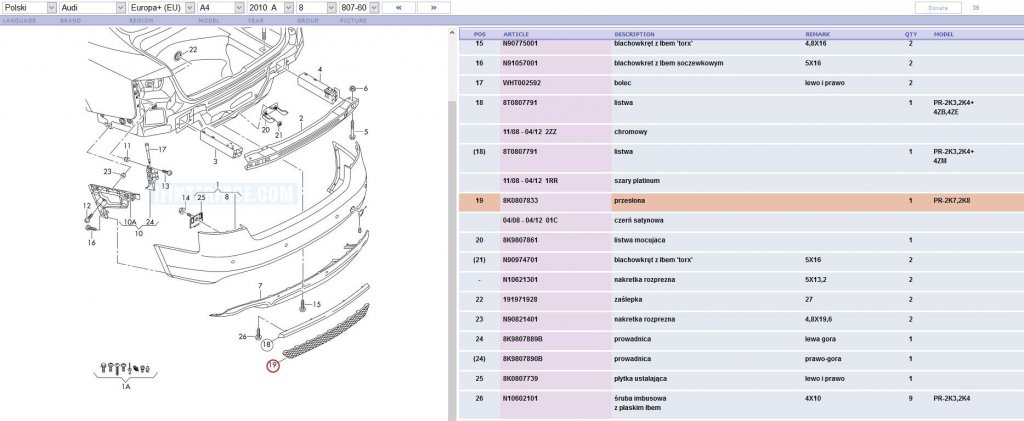Screen dimensions: 1024x421
Task: Open the Model dropdown showing A4
Action: [x=220, y=8]
